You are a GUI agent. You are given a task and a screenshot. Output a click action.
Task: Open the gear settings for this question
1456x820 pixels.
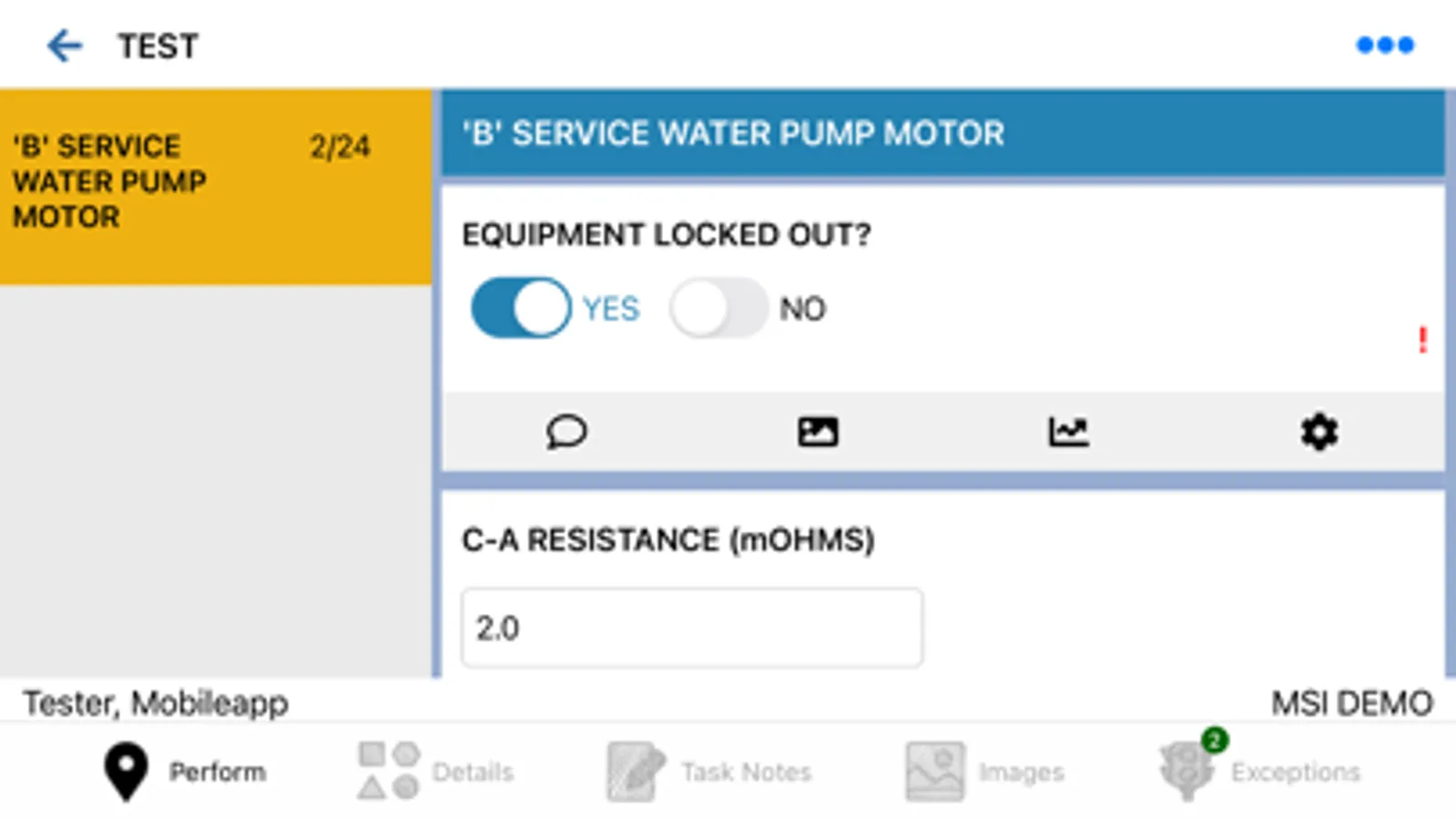coord(1319,431)
